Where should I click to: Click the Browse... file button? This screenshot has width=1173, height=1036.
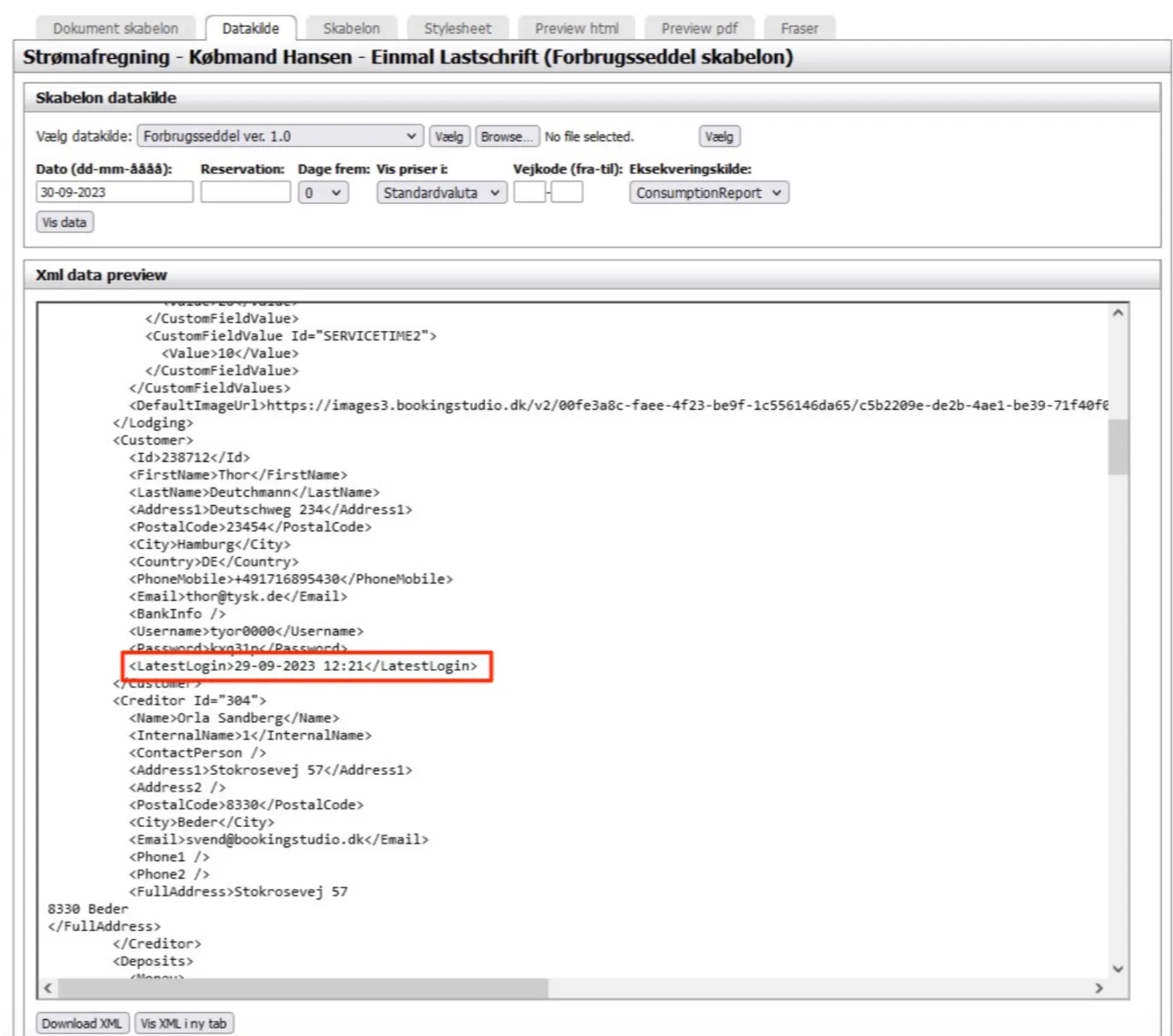(506, 137)
